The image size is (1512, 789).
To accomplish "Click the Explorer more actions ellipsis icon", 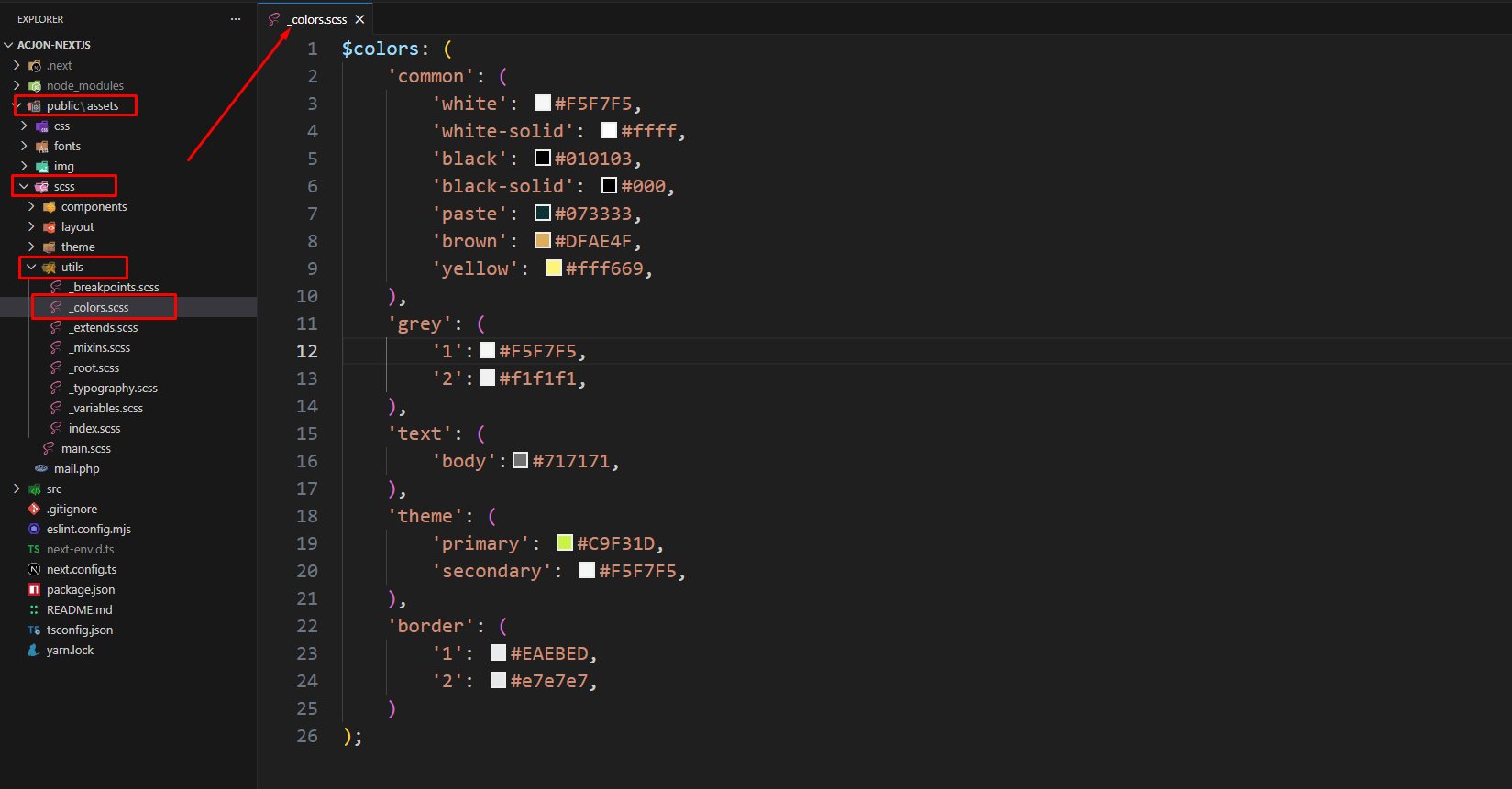I will pos(236,19).
